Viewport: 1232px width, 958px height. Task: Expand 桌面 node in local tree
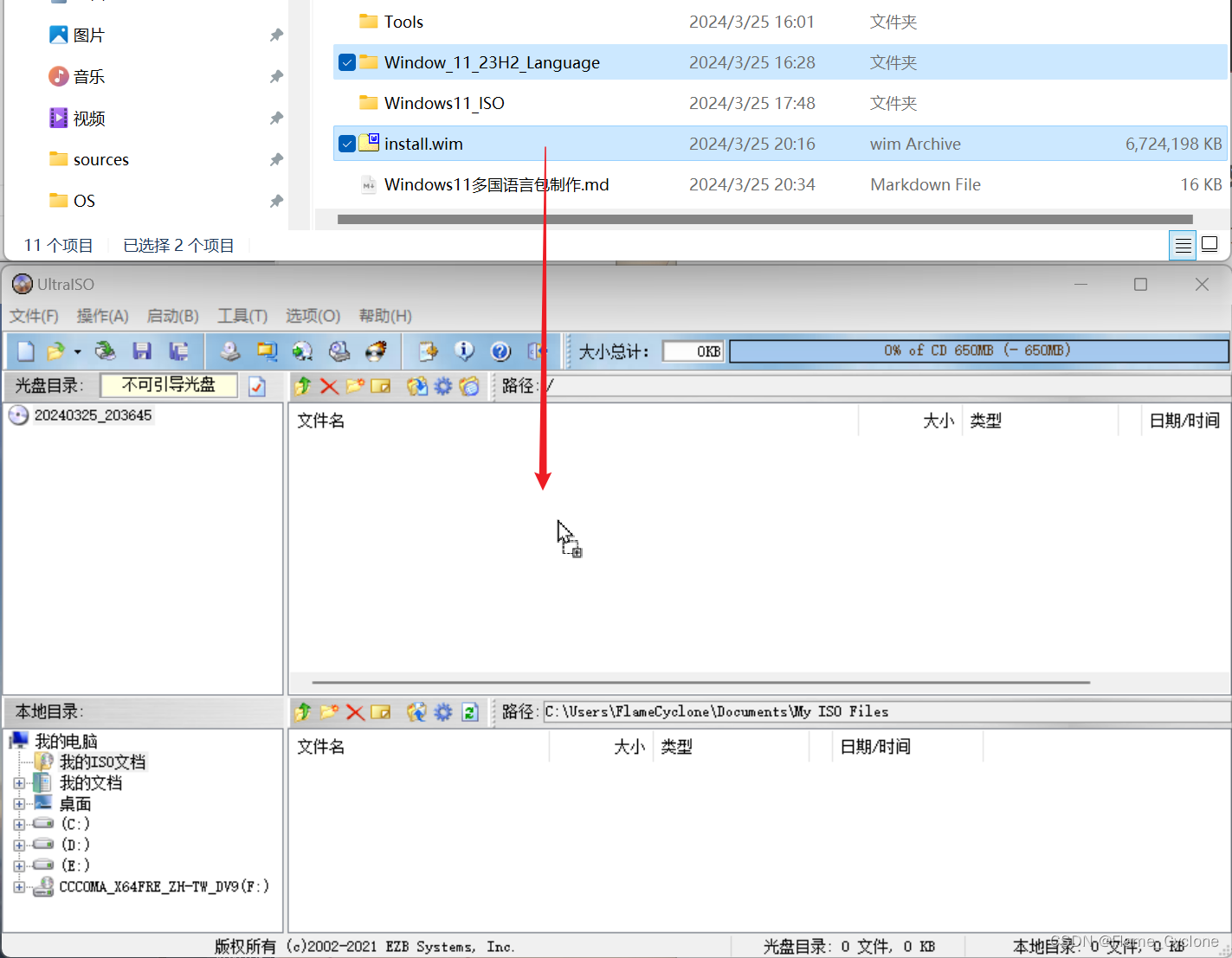19,804
